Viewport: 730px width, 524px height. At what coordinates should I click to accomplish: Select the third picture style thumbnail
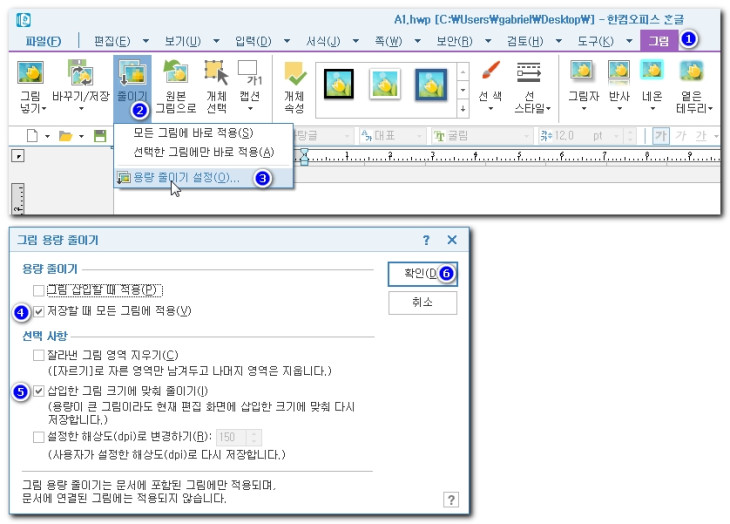(x=431, y=84)
